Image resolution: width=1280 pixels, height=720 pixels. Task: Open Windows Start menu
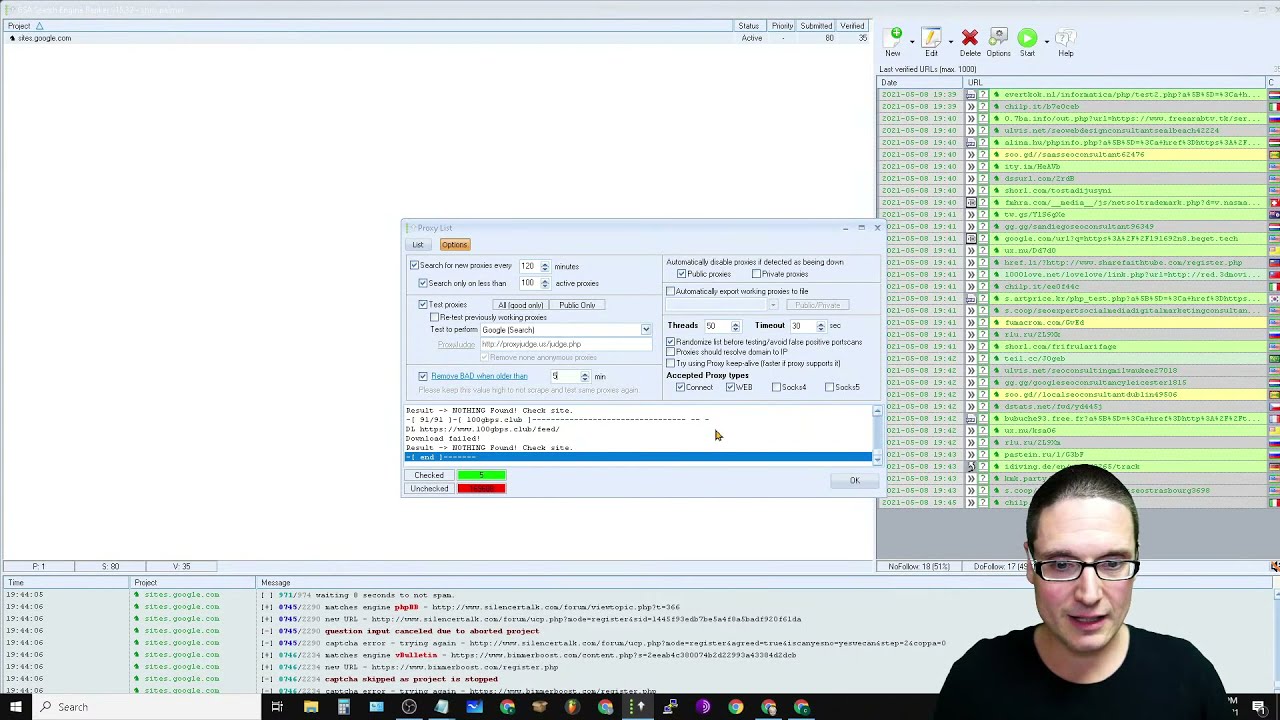[x=15, y=707]
